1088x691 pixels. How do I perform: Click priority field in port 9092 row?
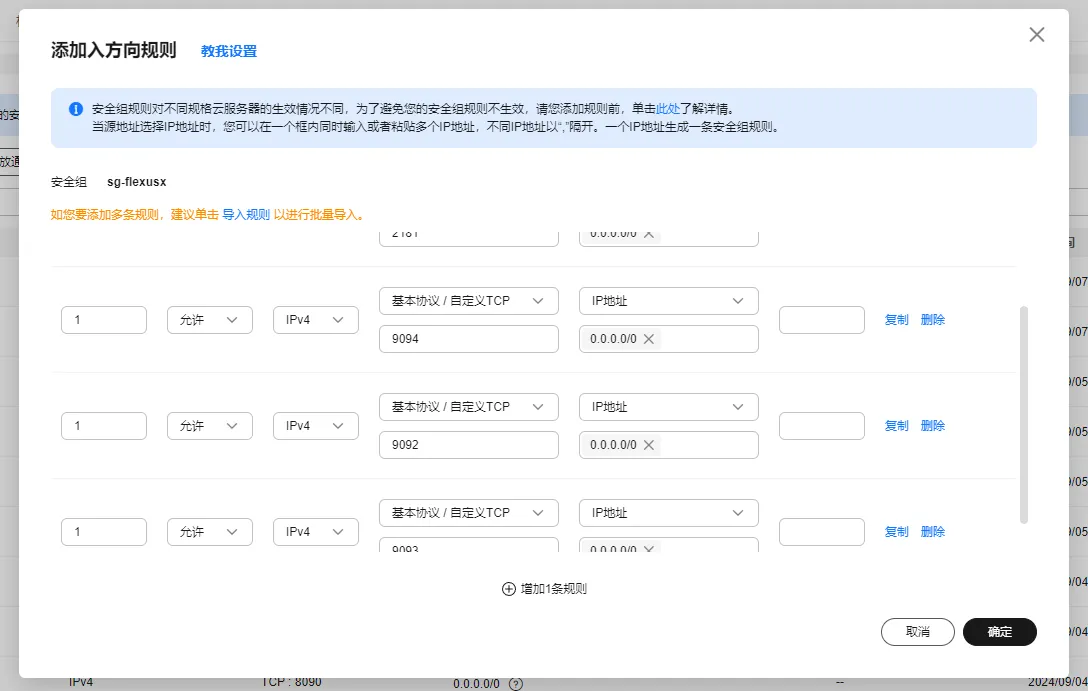(x=104, y=426)
